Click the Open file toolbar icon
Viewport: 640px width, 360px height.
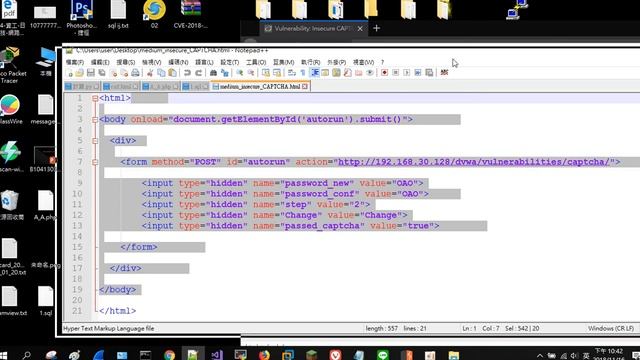(80, 73)
